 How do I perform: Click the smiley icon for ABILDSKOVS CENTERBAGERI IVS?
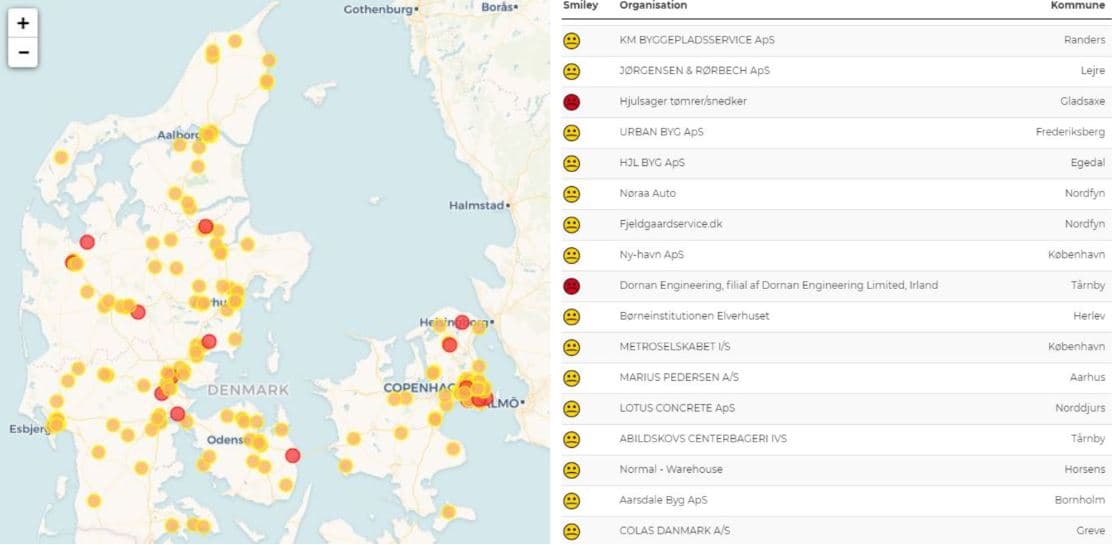(571, 439)
